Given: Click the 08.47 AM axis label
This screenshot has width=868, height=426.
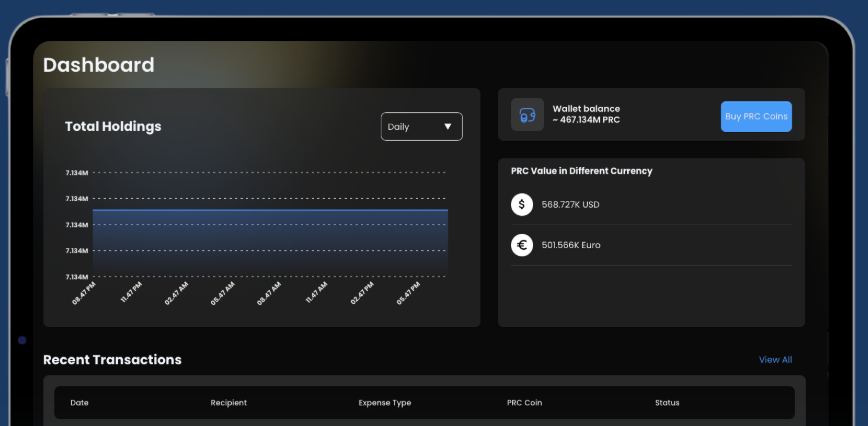Looking at the screenshot, I should pos(269,293).
